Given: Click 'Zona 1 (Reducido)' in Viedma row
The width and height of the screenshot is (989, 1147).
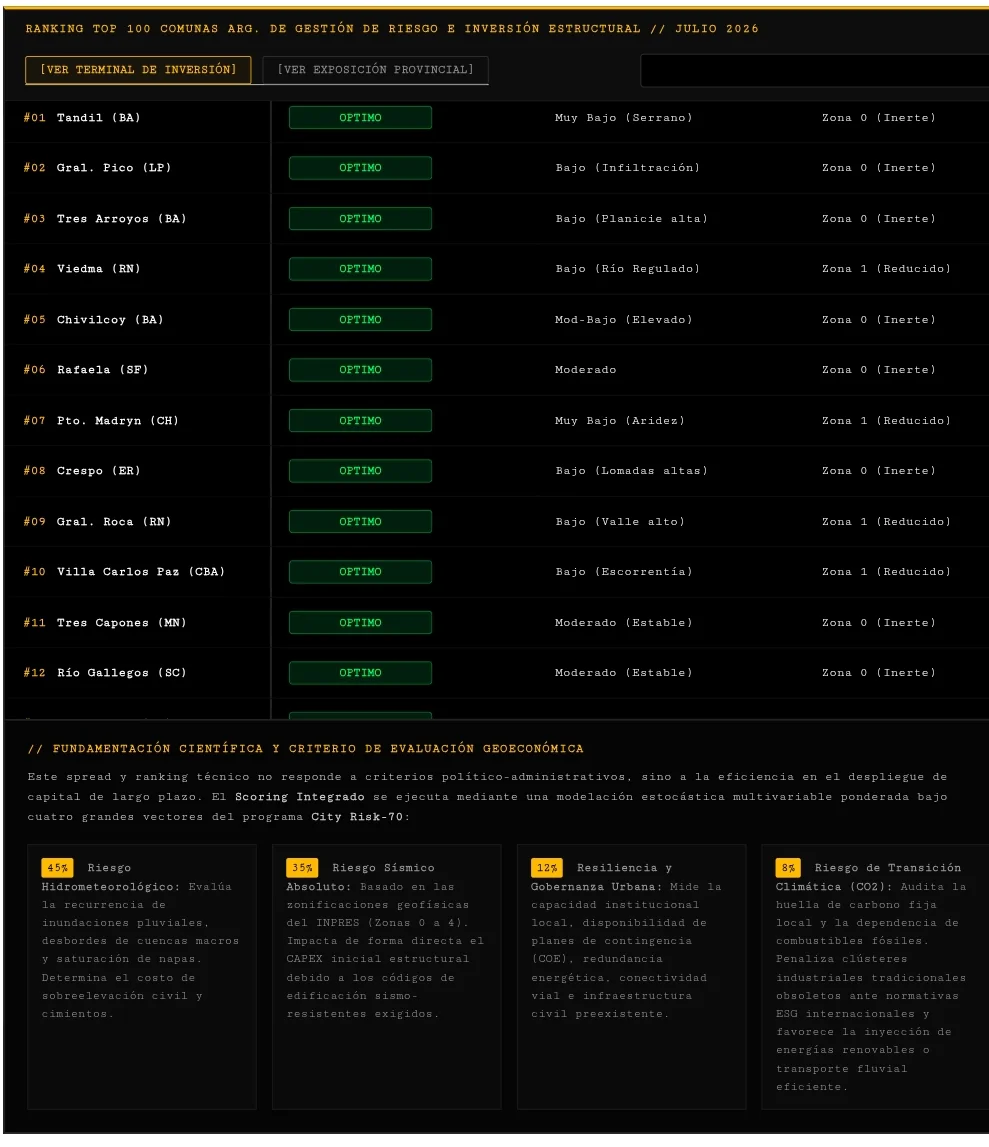Looking at the screenshot, I should coord(886,268).
